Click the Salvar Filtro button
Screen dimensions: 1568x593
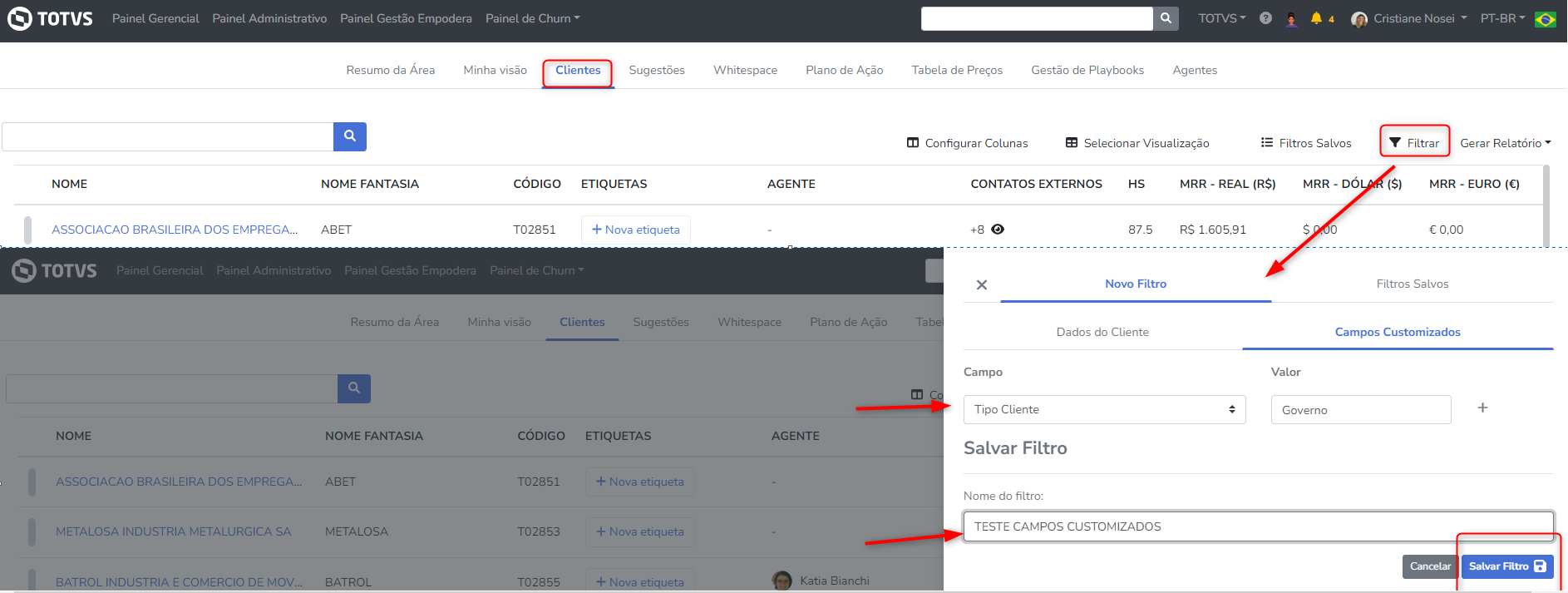pyautogui.click(x=1506, y=566)
